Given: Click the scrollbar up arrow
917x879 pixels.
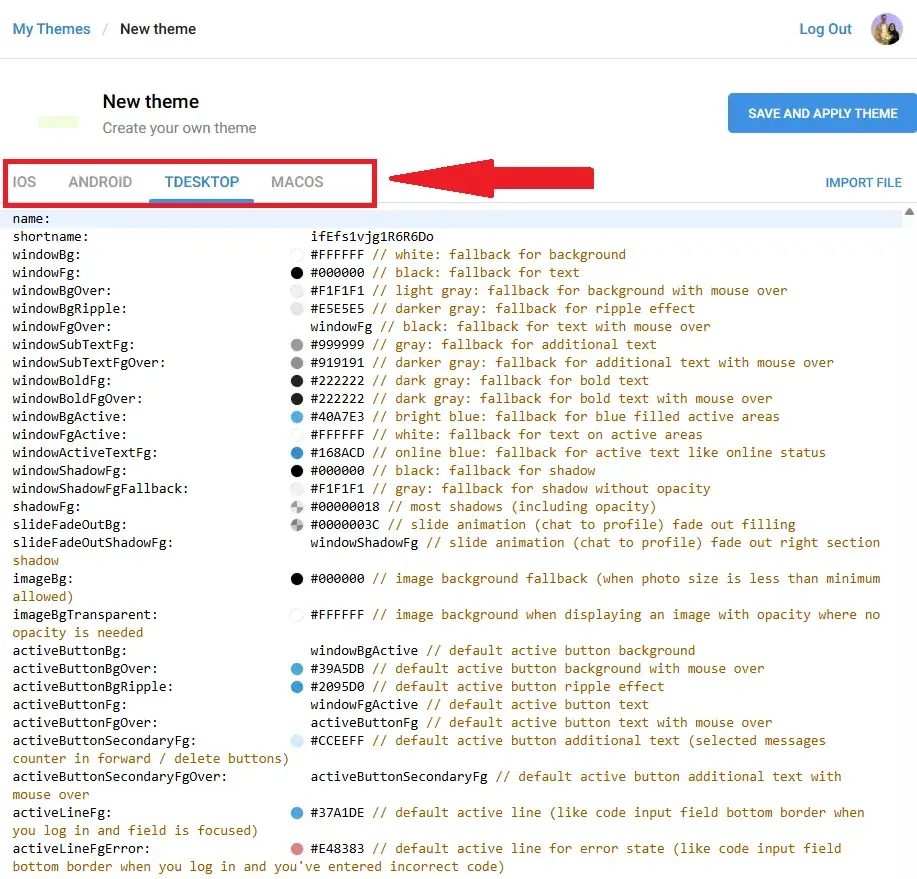Looking at the screenshot, I should [x=909, y=212].
